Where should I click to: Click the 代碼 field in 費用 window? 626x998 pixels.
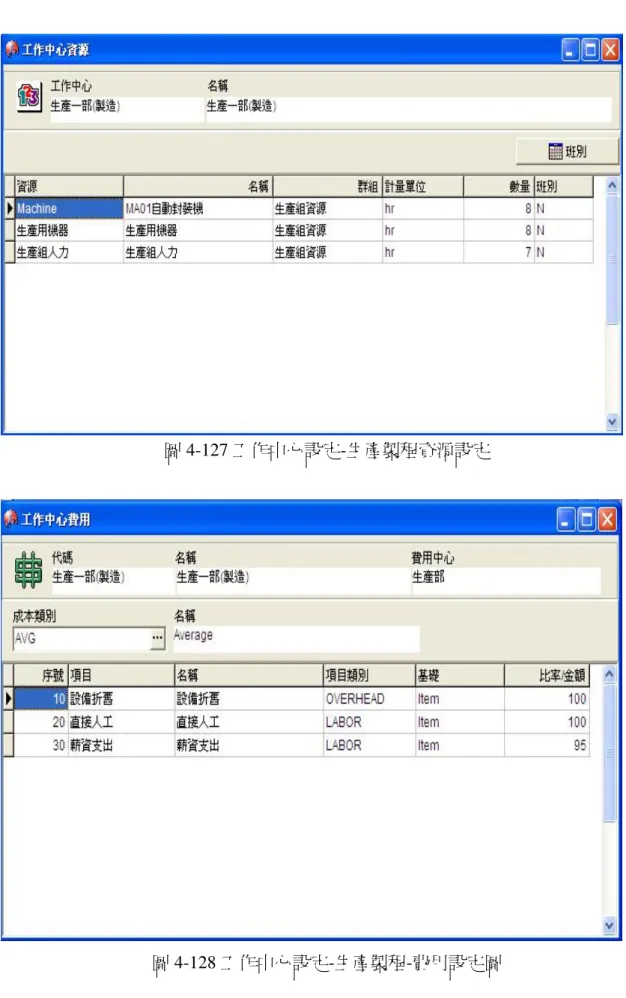pyautogui.click(x=111, y=578)
